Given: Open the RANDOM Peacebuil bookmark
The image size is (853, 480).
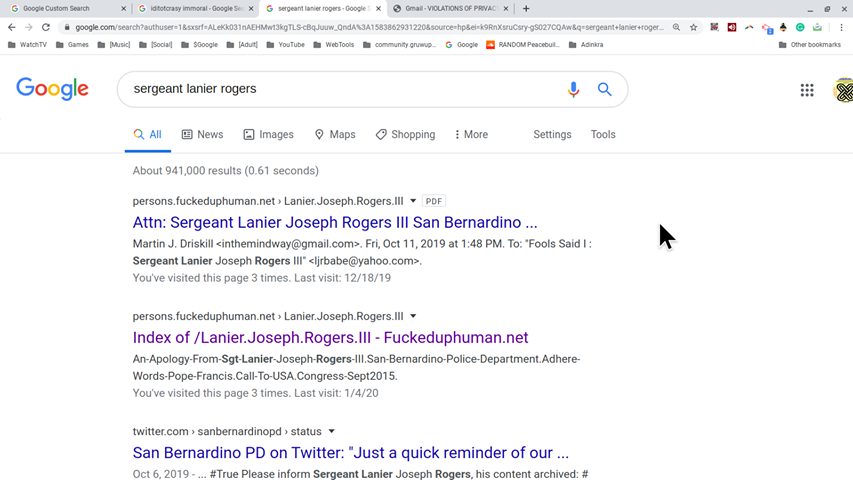Looking at the screenshot, I should tap(523, 45).
